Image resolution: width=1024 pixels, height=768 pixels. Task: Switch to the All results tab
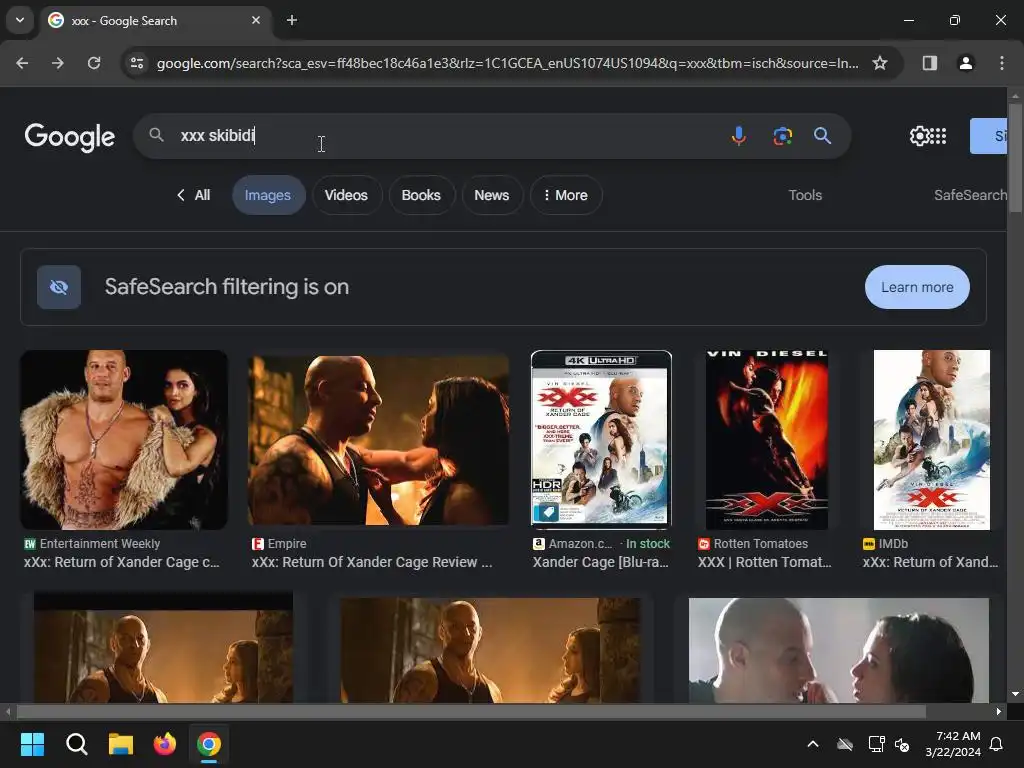coord(193,195)
